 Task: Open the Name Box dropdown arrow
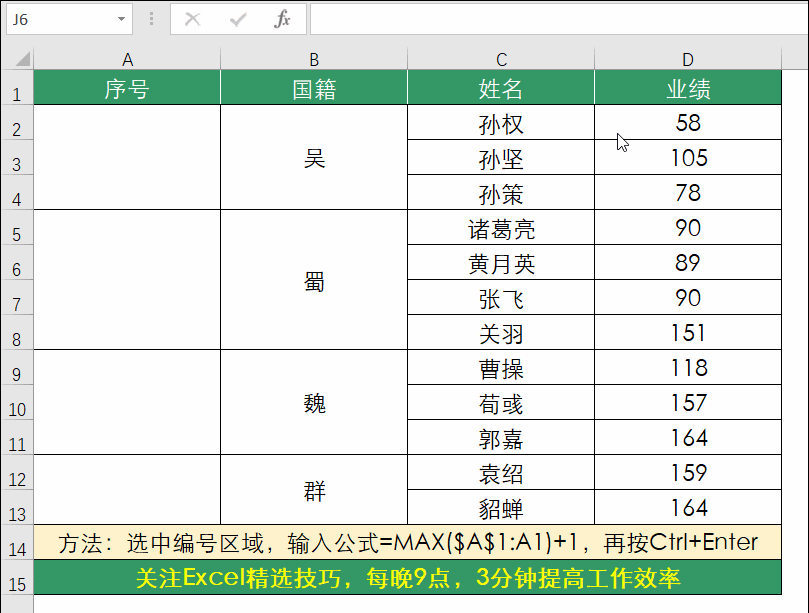click(121, 19)
